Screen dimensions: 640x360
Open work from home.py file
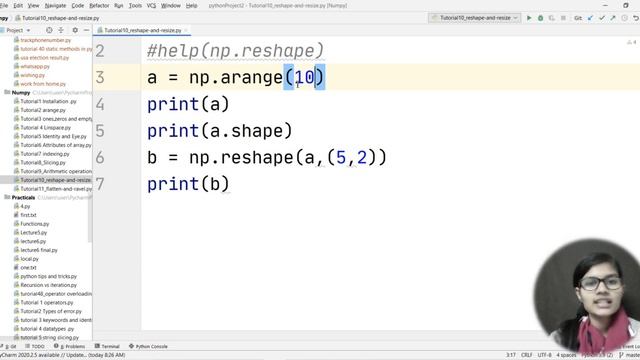pyautogui.click(x=43, y=84)
